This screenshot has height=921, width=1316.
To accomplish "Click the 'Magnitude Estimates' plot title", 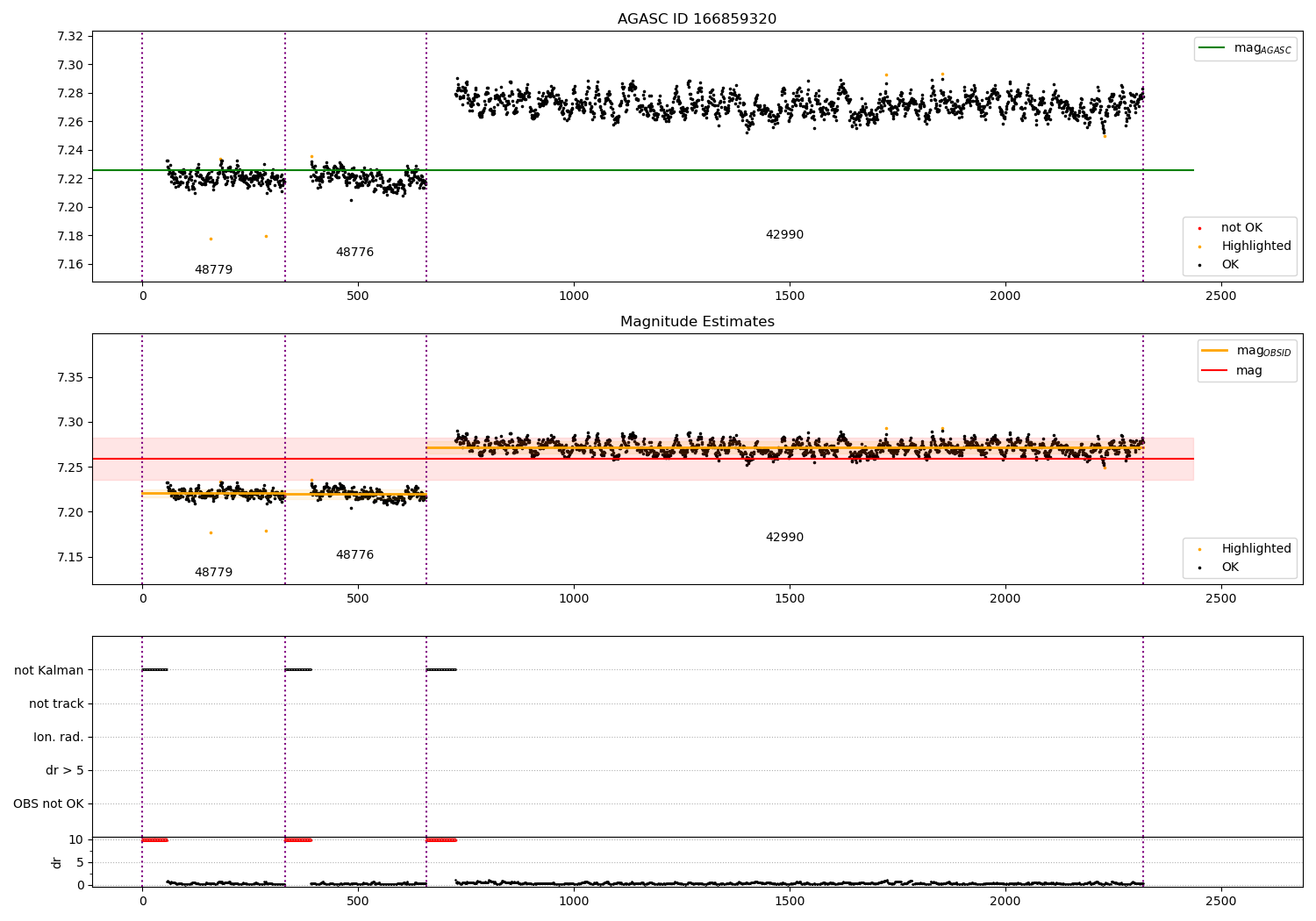I will 697,322.
